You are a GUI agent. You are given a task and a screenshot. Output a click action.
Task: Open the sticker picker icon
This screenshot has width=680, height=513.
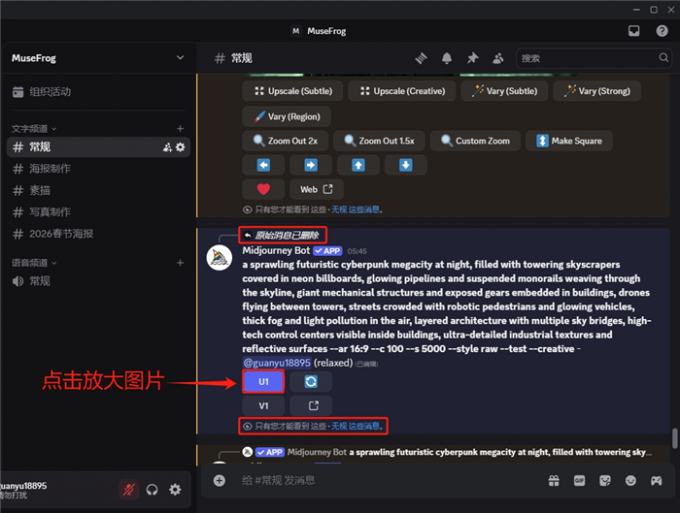pos(605,480)
